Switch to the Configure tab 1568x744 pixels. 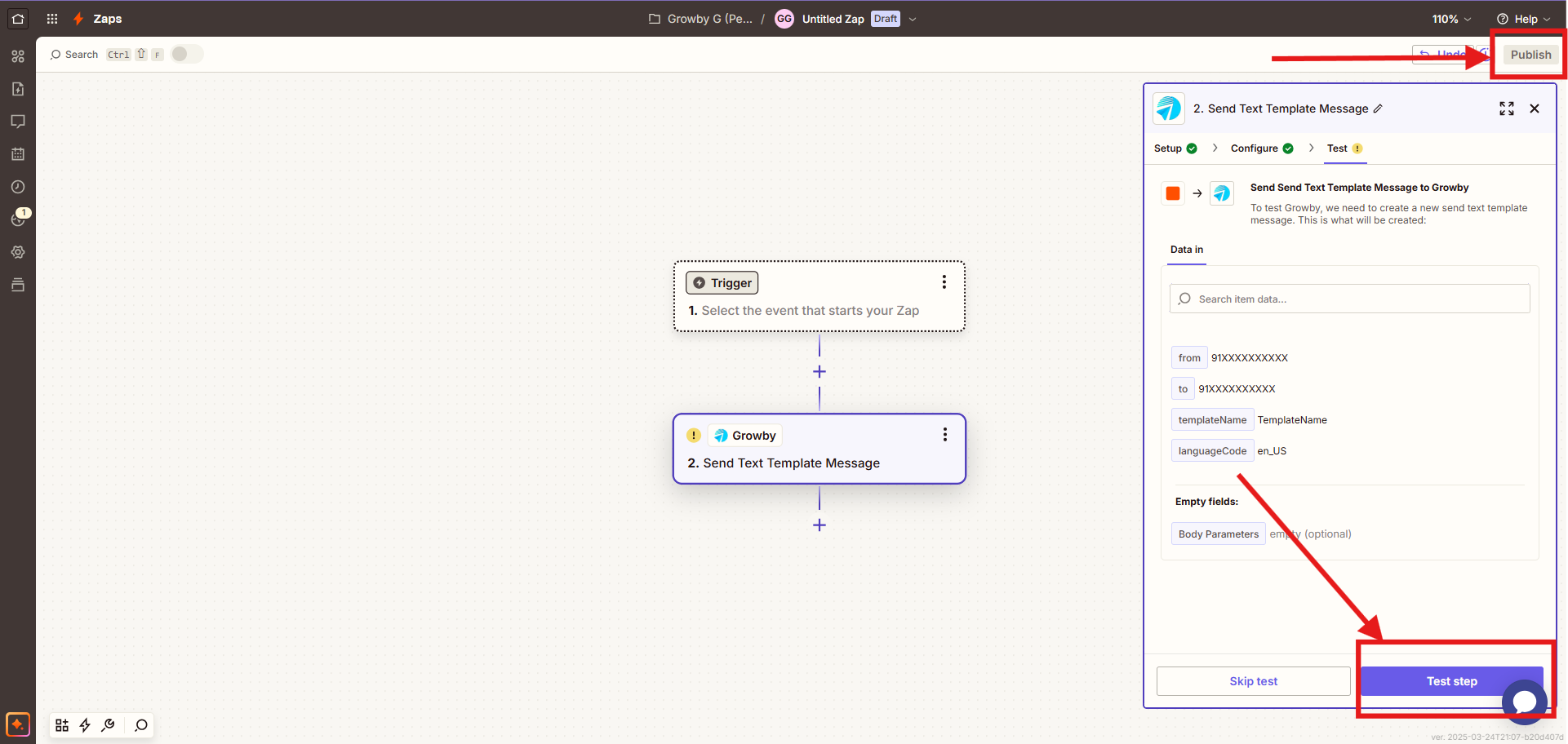click(1262, 148)
